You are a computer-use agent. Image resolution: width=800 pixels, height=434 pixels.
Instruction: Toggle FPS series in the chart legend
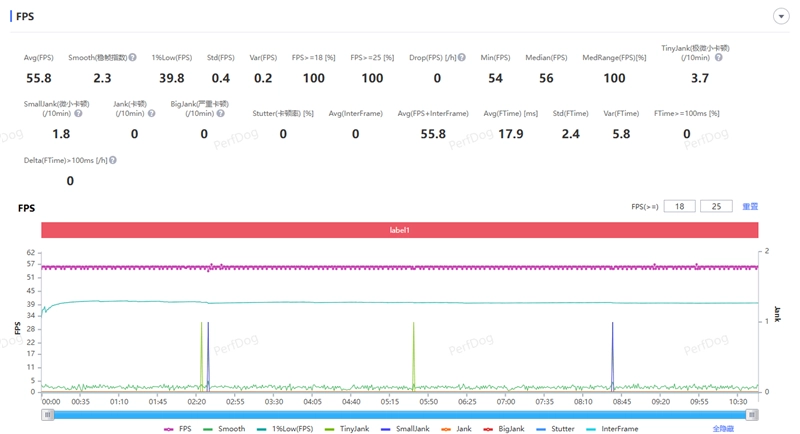tap(178, 429)
